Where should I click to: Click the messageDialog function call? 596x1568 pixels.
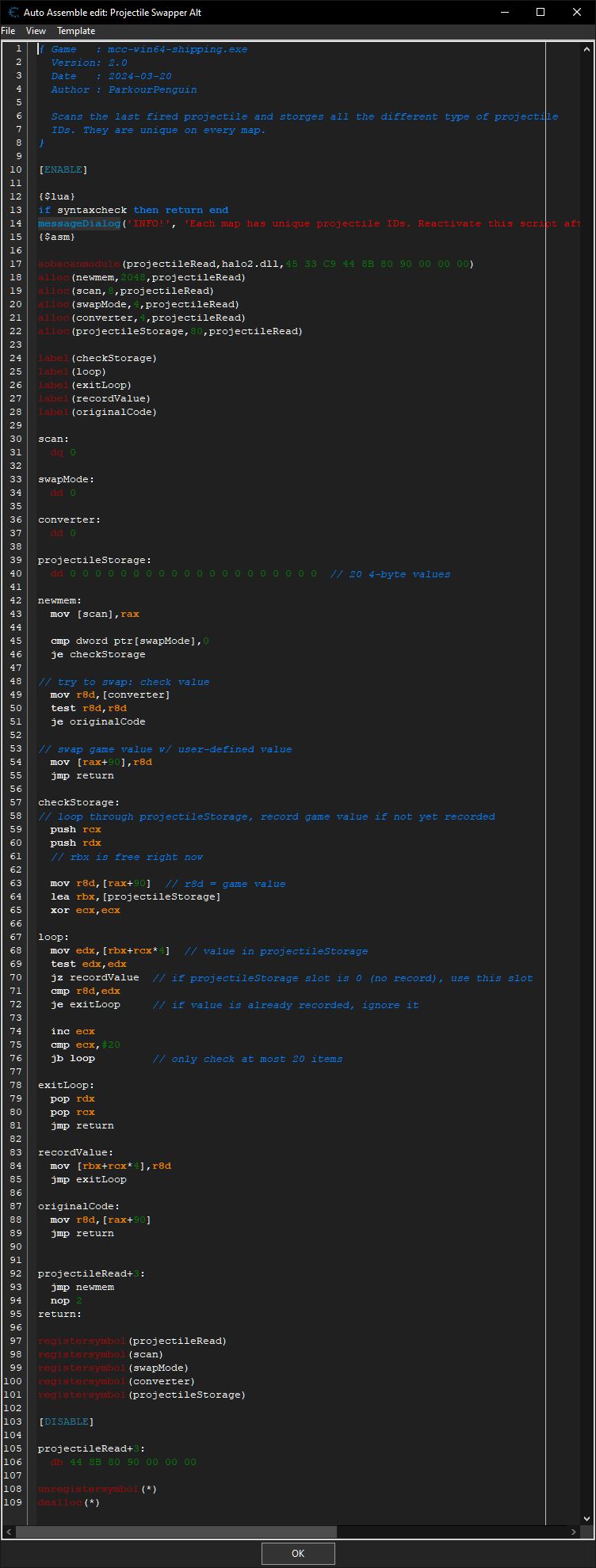coord(79,223)
